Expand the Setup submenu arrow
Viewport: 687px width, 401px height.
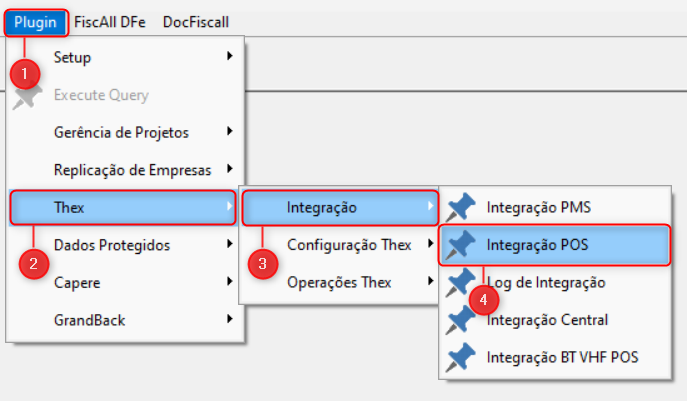pyautogui.click(x=230, y=57)
